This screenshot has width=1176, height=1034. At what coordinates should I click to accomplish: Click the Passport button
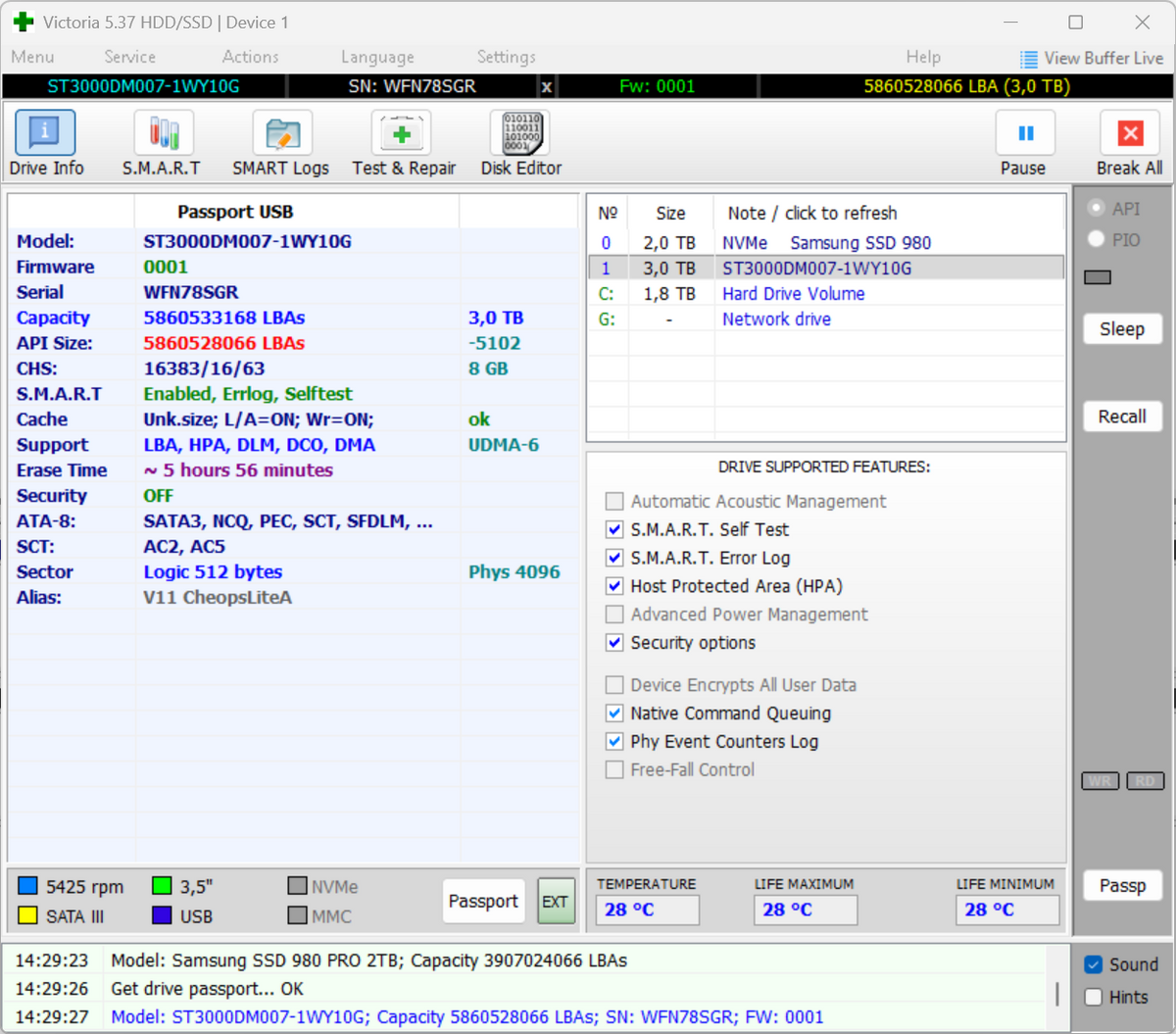pos(483,902)
